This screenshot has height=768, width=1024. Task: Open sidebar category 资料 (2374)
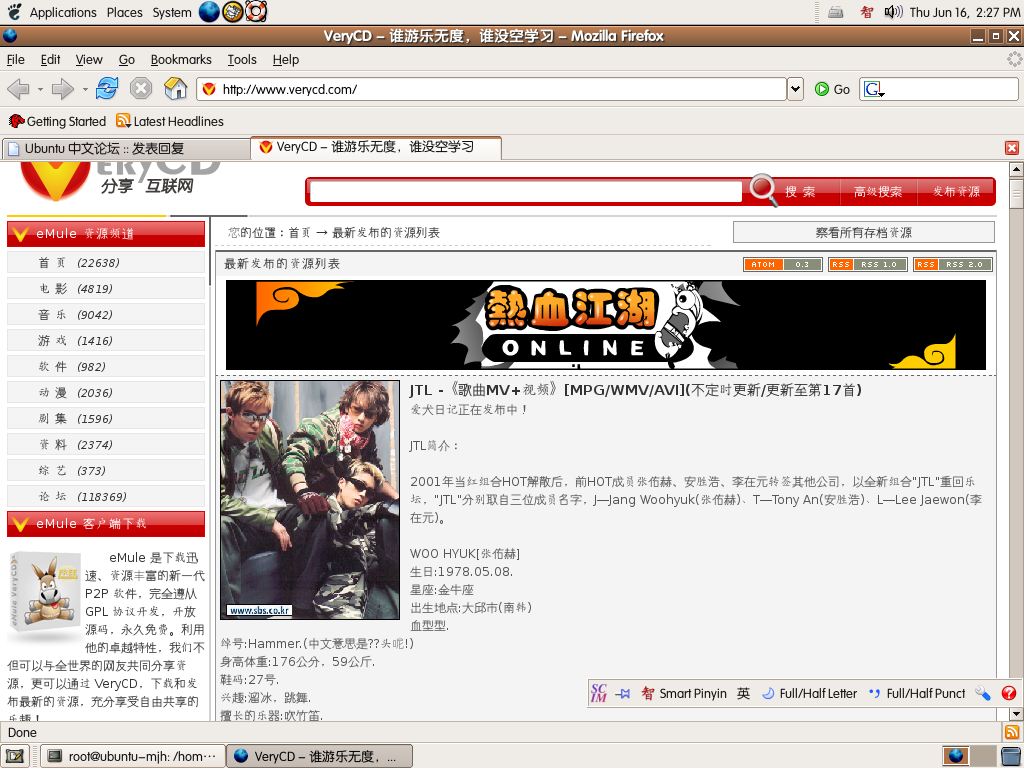click(x=106, y=445)
